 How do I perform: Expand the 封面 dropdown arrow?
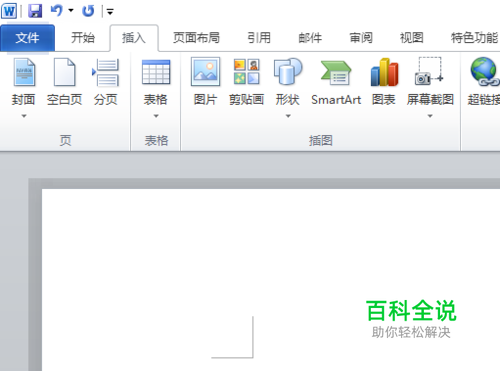(x=24, y=116)
